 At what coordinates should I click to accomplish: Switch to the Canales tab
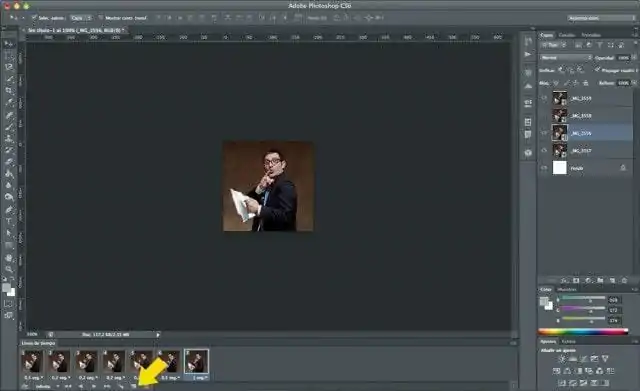[567, 35]
